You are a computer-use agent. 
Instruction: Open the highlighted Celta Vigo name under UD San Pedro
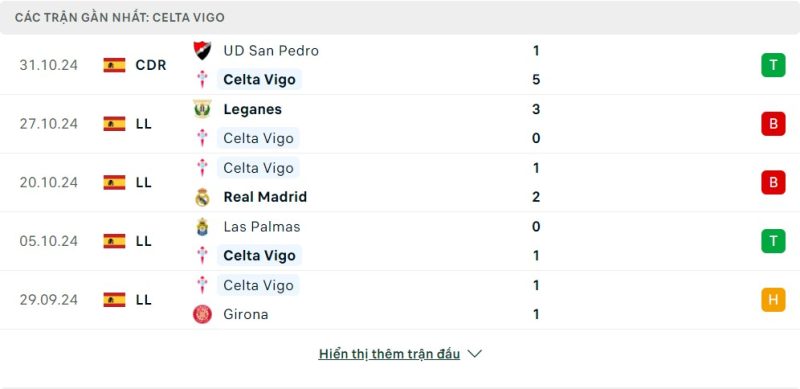[x=259, y=80]
